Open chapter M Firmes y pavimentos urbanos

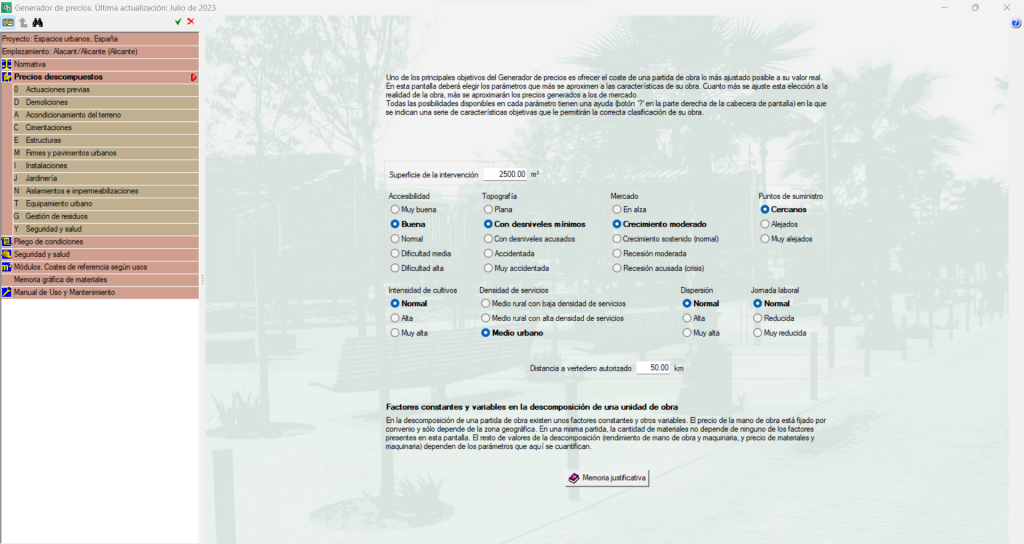106,153
